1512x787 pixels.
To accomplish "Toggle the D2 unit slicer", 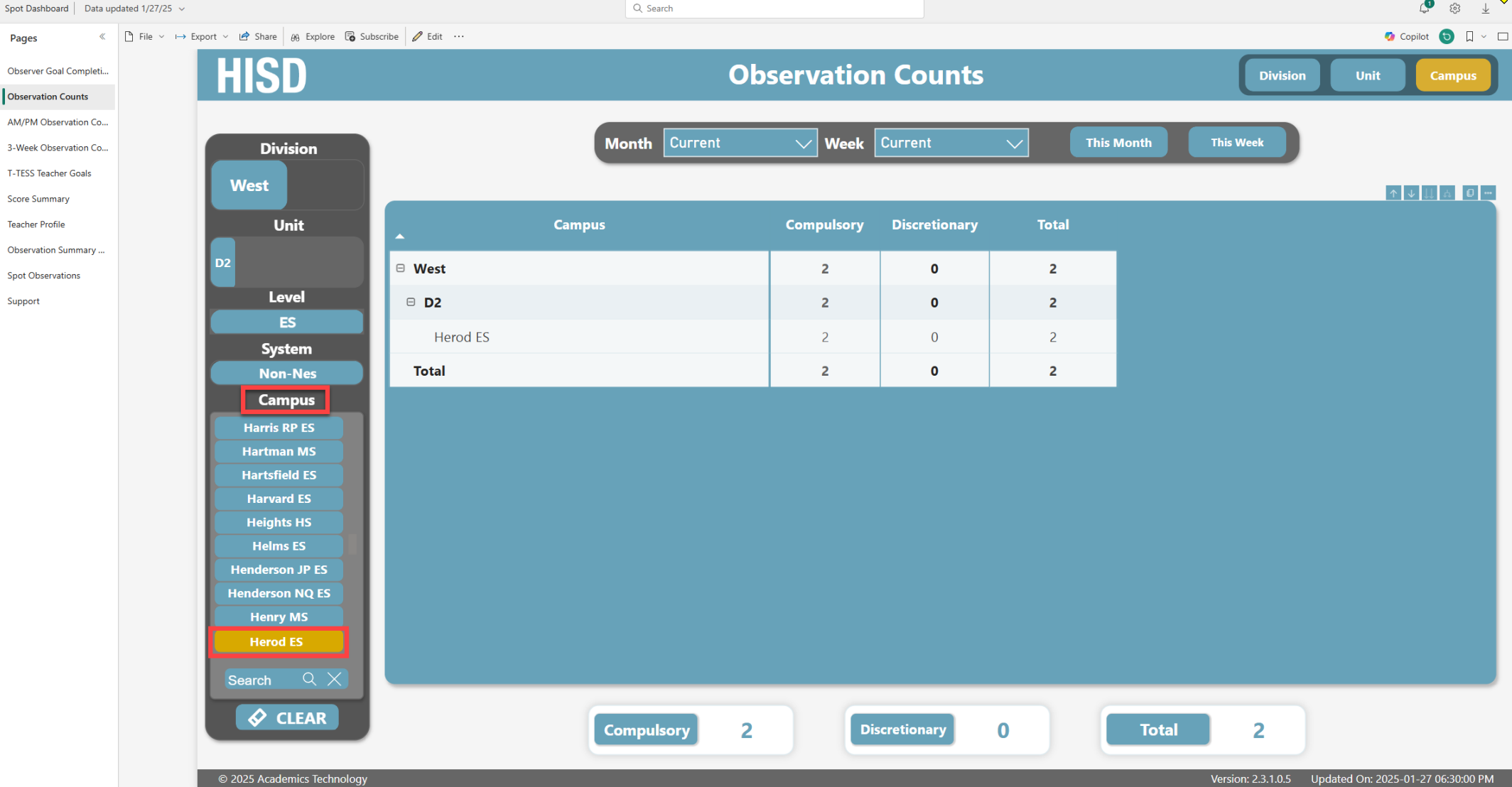I will click(223, 263).
